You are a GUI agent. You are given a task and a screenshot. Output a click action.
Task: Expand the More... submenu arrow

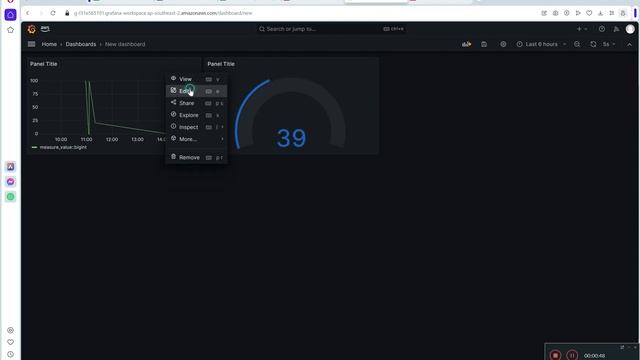click(x=222, y=139)
